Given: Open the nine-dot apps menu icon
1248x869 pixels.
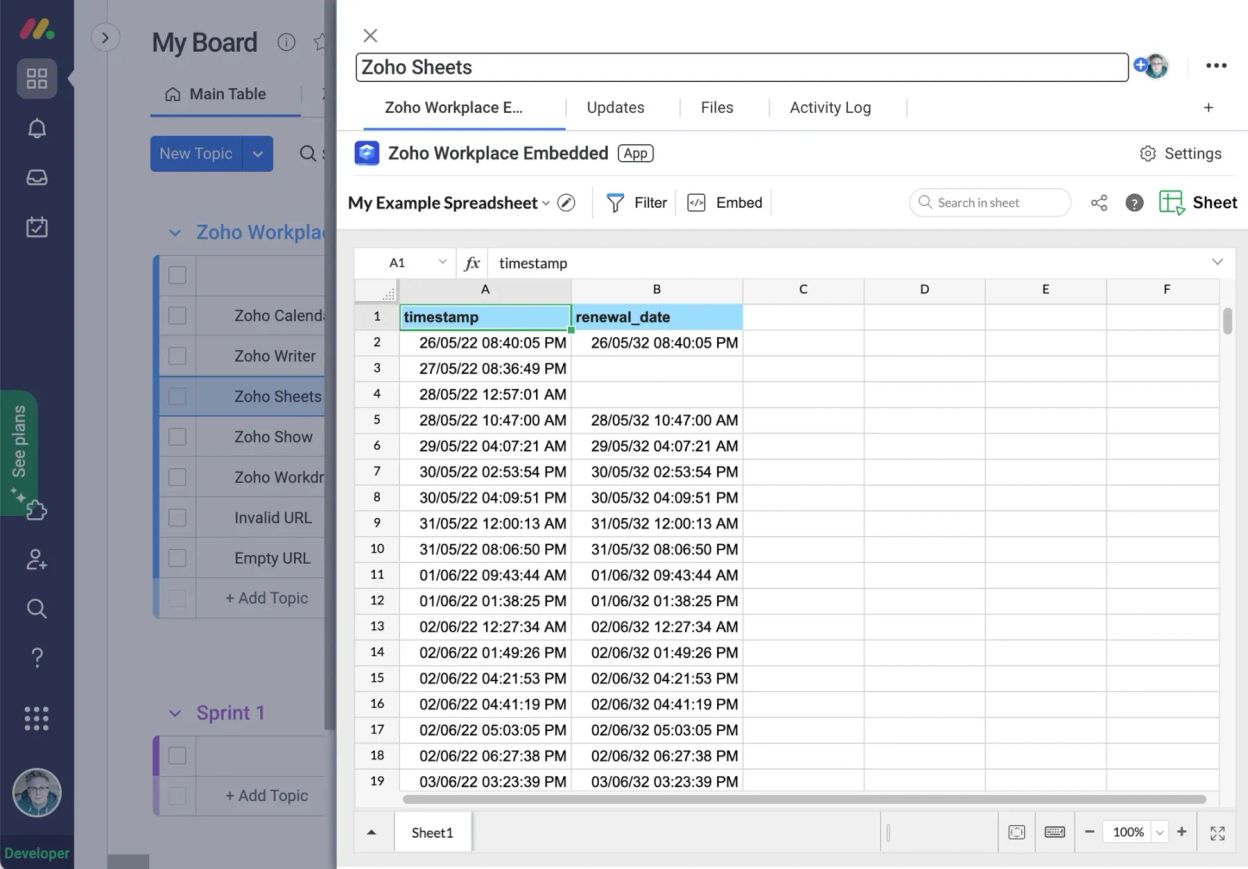Looking at the screenshot, I should [x=37, y=717].
